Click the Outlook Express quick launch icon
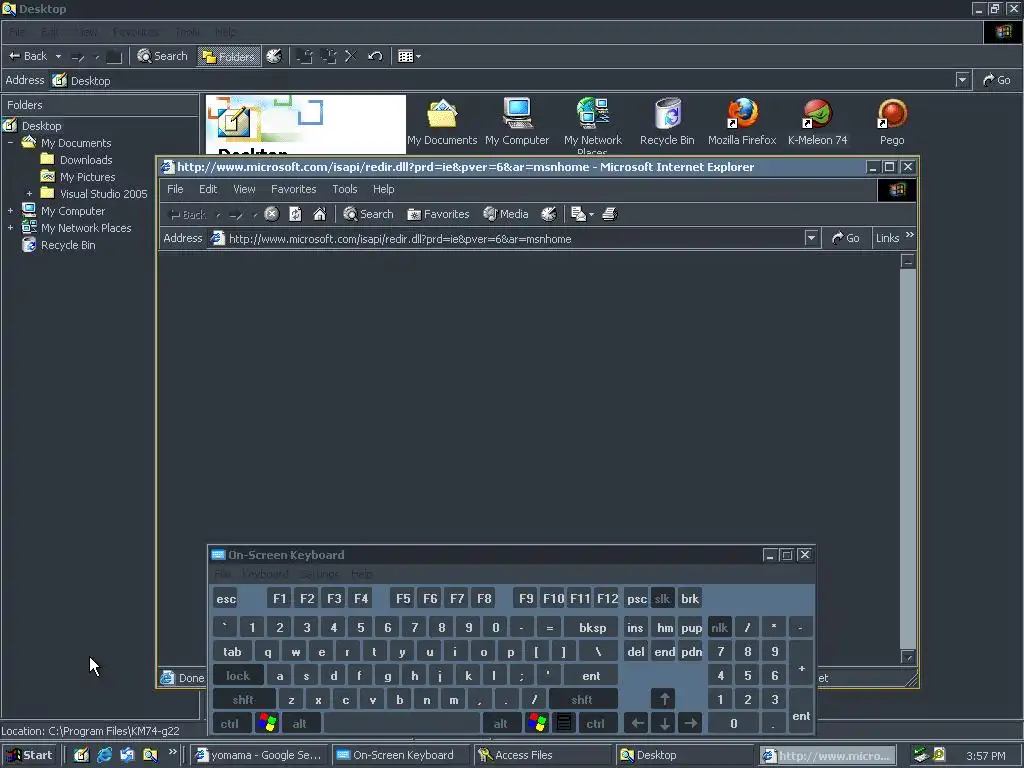The height and width of the screenshot is (768, 1024). pyautogui.click(x=127, y=755)
